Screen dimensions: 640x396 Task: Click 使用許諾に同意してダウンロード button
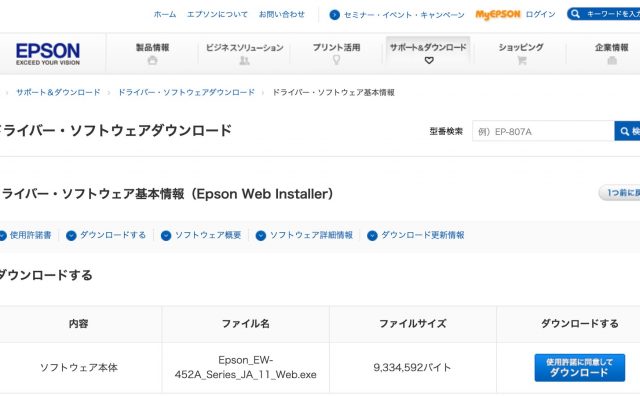click(x=580, y=367)
